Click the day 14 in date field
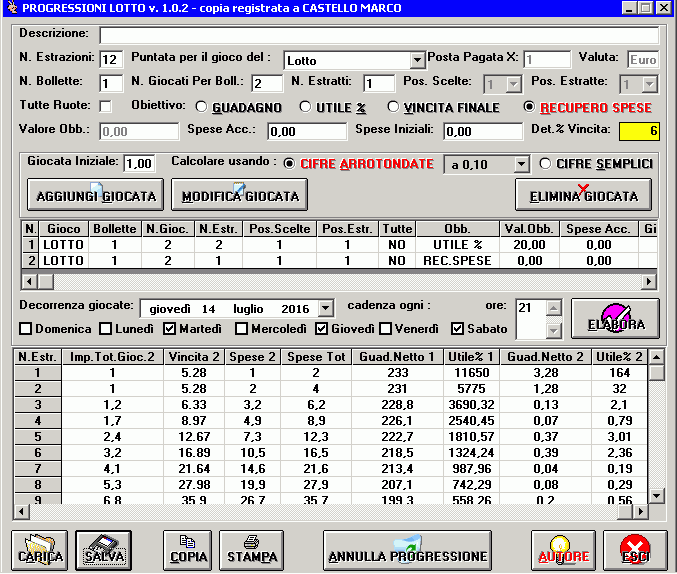Screen dimensions: 677x574 click(x=208, y=309)
